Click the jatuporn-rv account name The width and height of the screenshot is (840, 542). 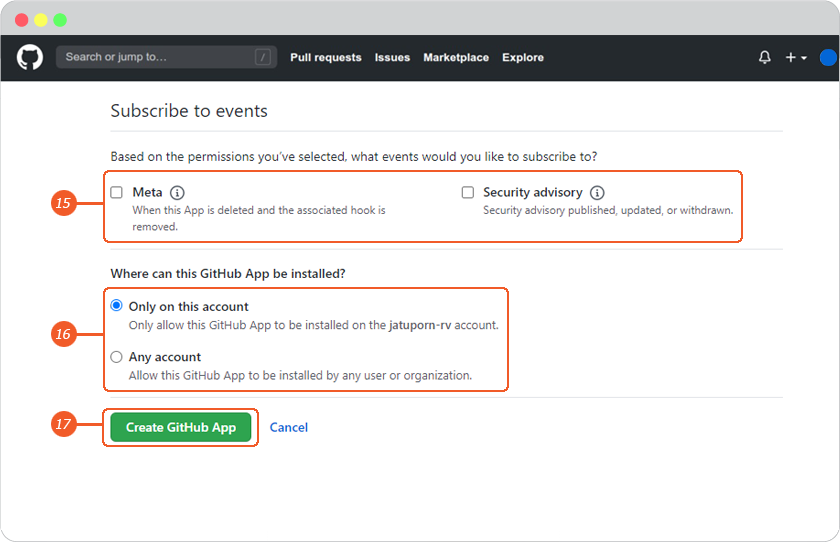pyautogui.click(x=420, y=325)
